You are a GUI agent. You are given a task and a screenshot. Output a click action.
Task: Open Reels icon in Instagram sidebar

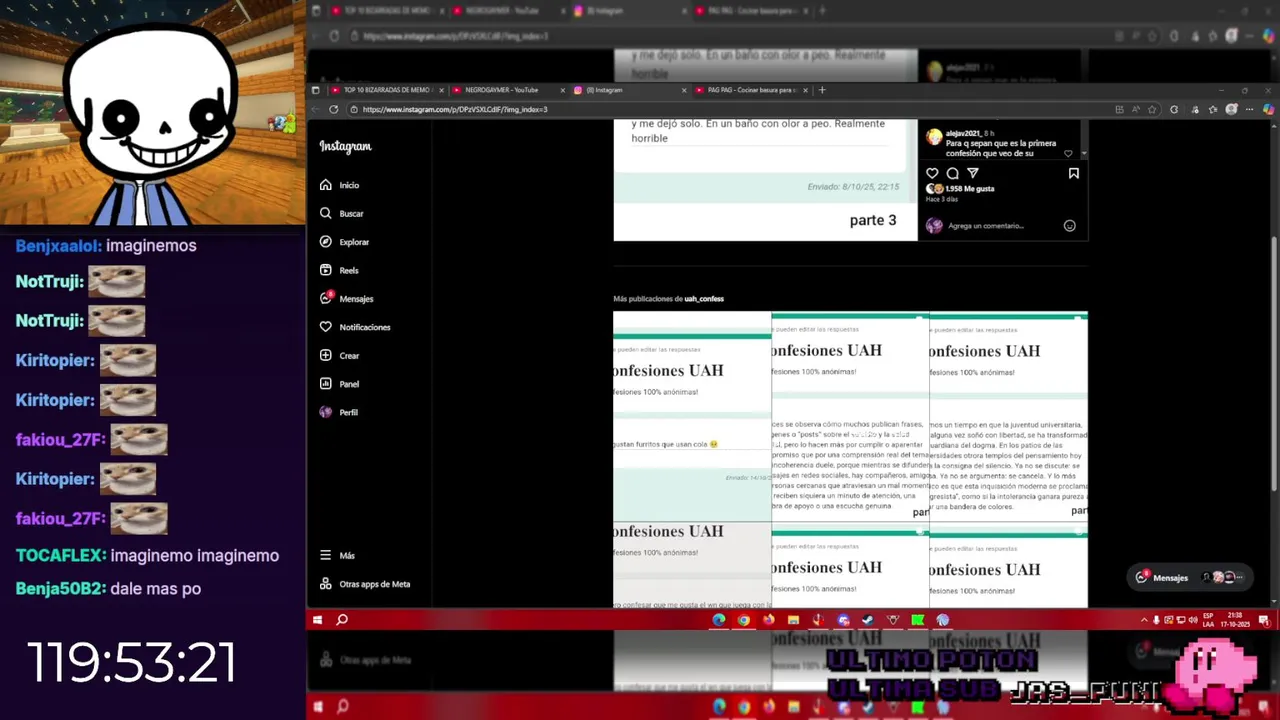326,270
